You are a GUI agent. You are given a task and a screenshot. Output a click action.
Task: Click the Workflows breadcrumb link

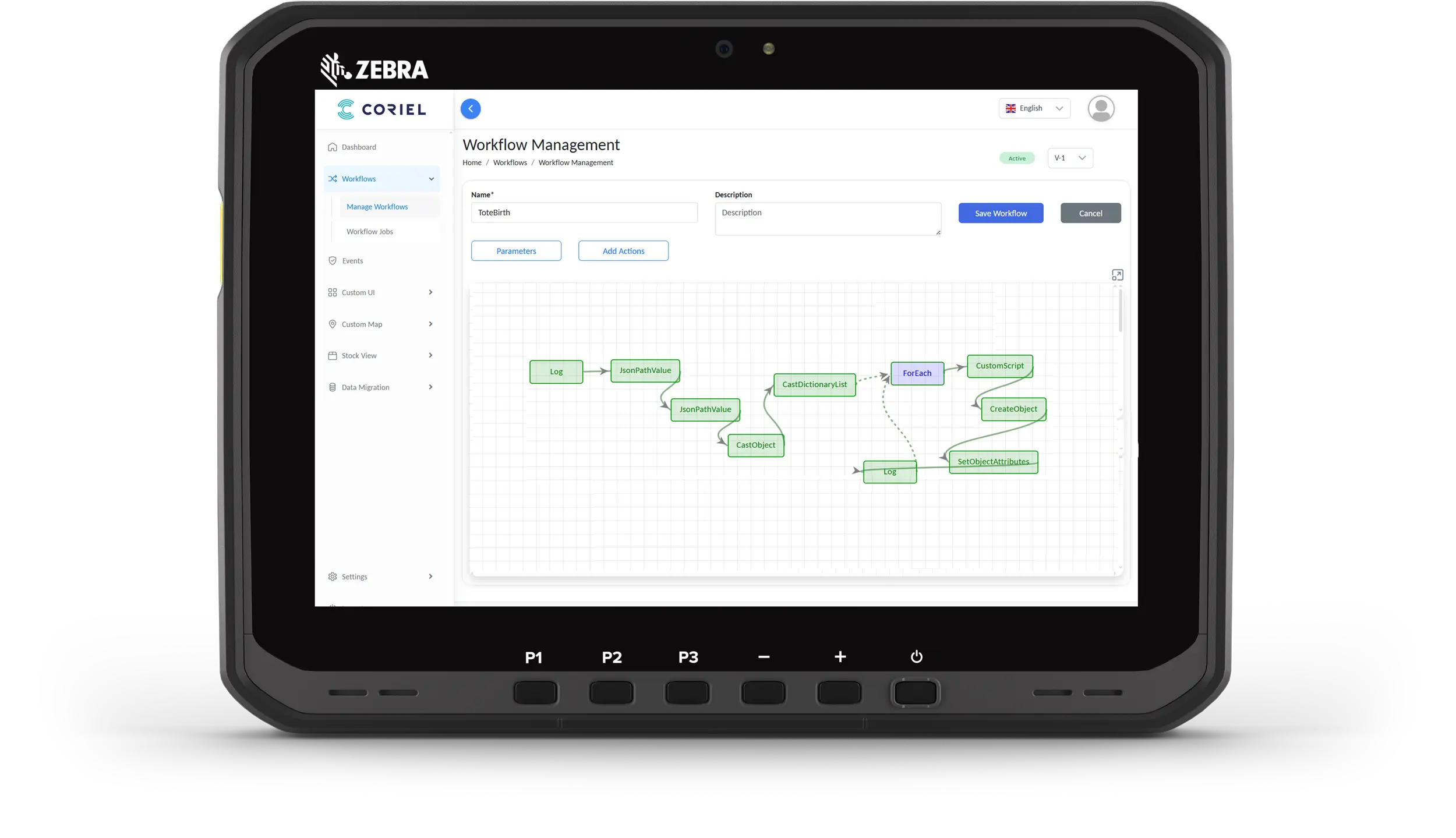[510, 162]
